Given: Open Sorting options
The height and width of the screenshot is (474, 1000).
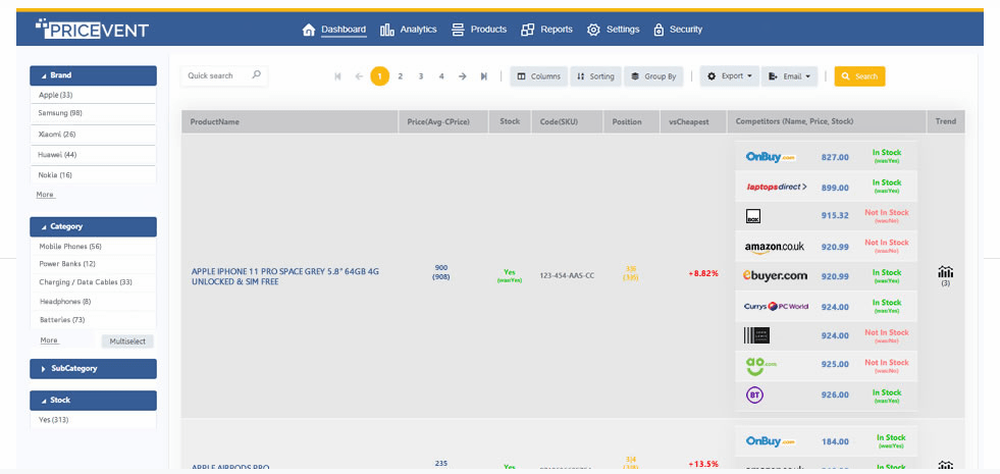Looking at the screenshot, I should pyautogui.click(x=595, y=77).
